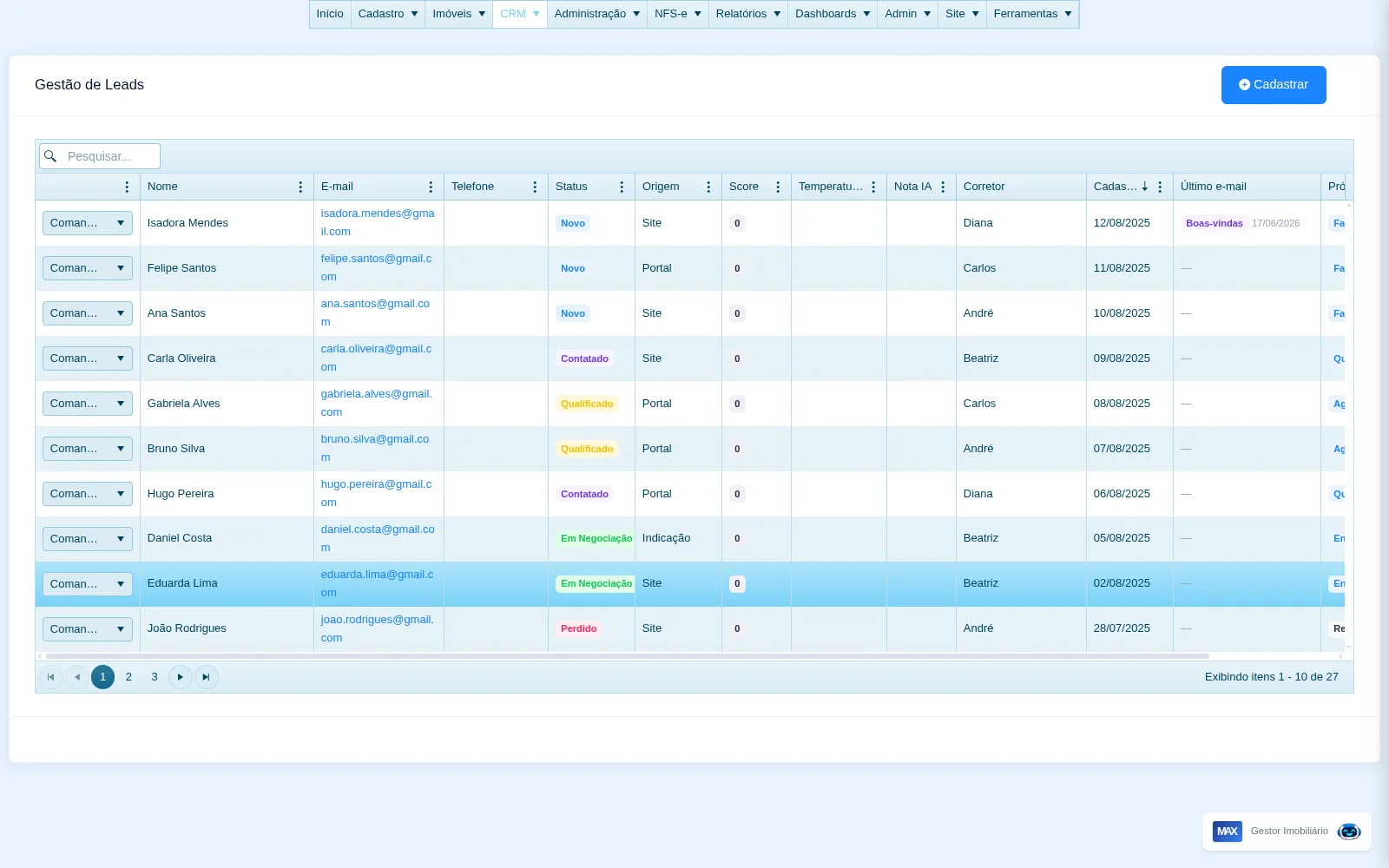Click the Gestão de Leads title
The image size is (1389, 868).
(x=89, y=85)
